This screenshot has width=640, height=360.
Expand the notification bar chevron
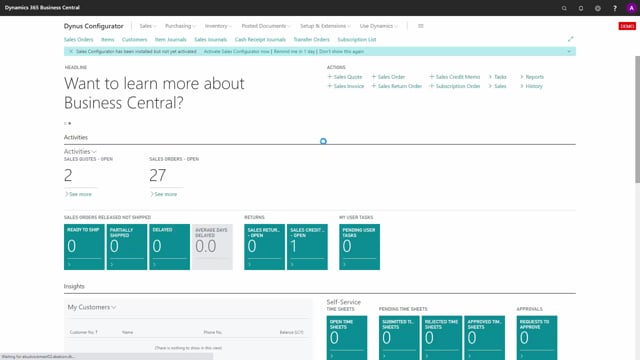click(x=569, y=51)
